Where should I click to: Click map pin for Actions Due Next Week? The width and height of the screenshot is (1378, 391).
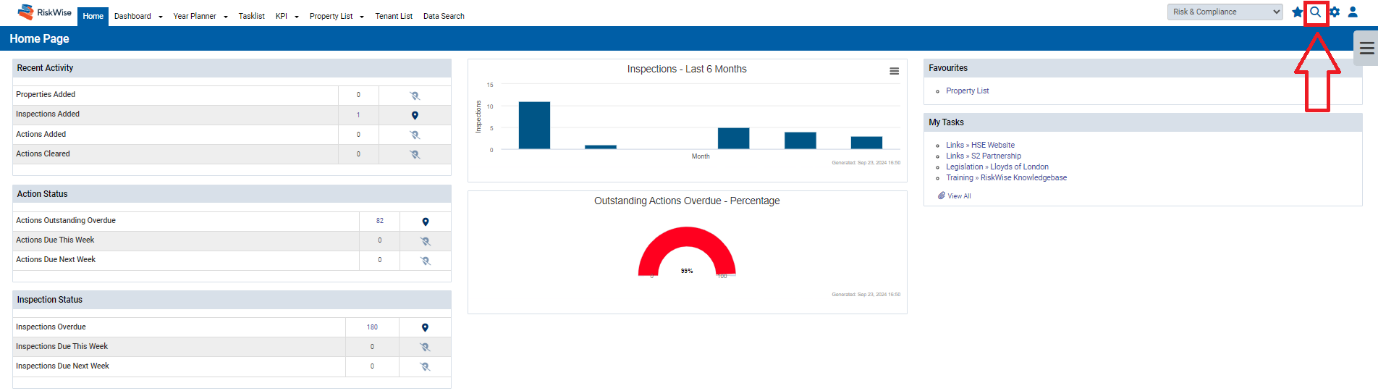click(425, 260)
